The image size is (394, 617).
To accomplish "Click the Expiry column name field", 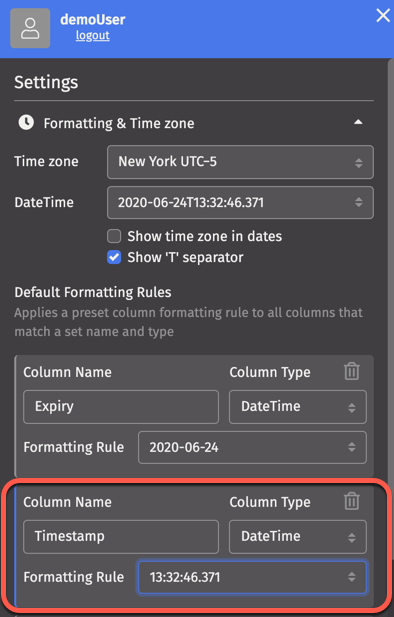I will point(121,407).
